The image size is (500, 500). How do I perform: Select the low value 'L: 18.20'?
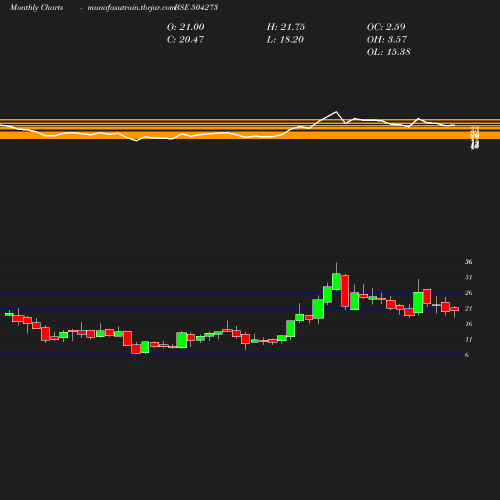click(x=285, y=40)
